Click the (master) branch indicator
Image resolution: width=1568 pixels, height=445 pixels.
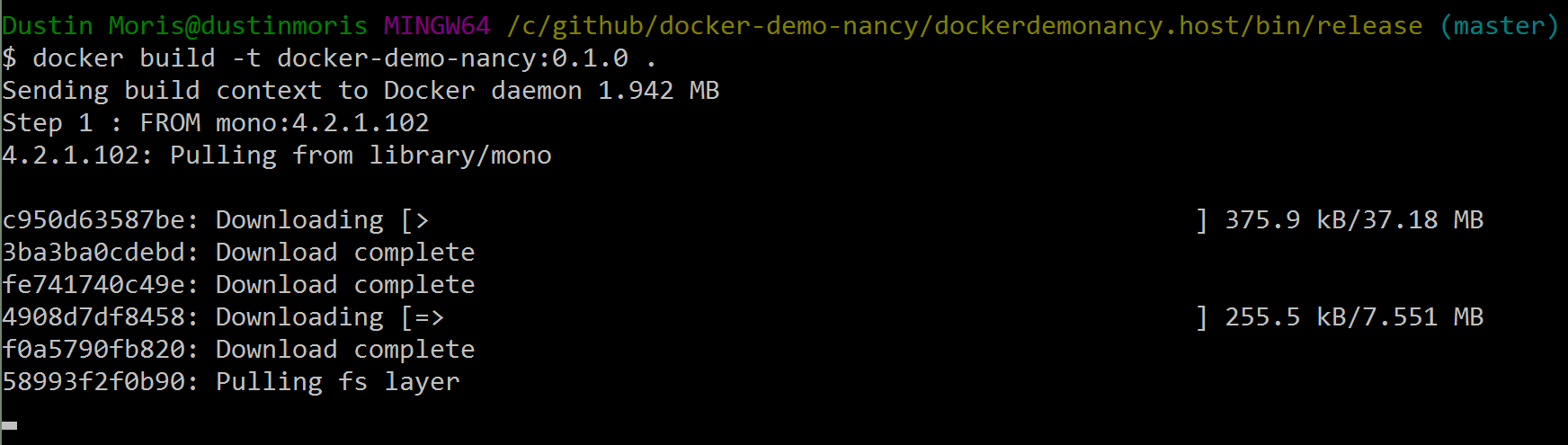click(x=1499, y=26)
